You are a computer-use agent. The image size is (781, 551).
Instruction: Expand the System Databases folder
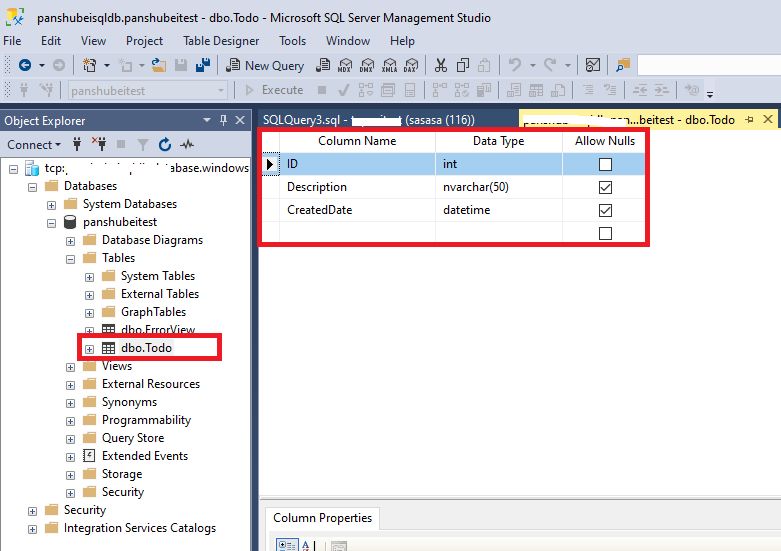pos(51,205)
